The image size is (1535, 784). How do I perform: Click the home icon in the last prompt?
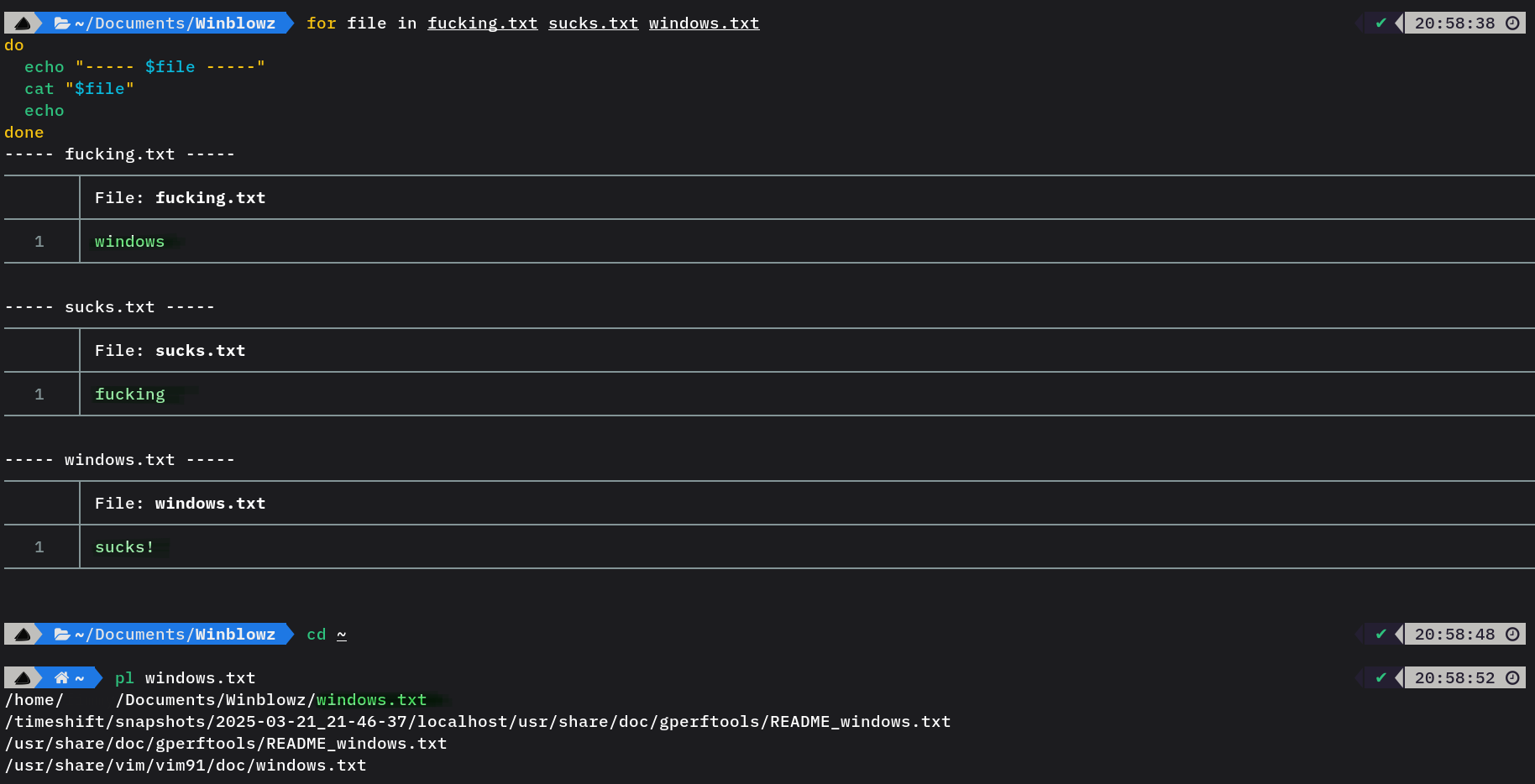(x=62, y=678)
